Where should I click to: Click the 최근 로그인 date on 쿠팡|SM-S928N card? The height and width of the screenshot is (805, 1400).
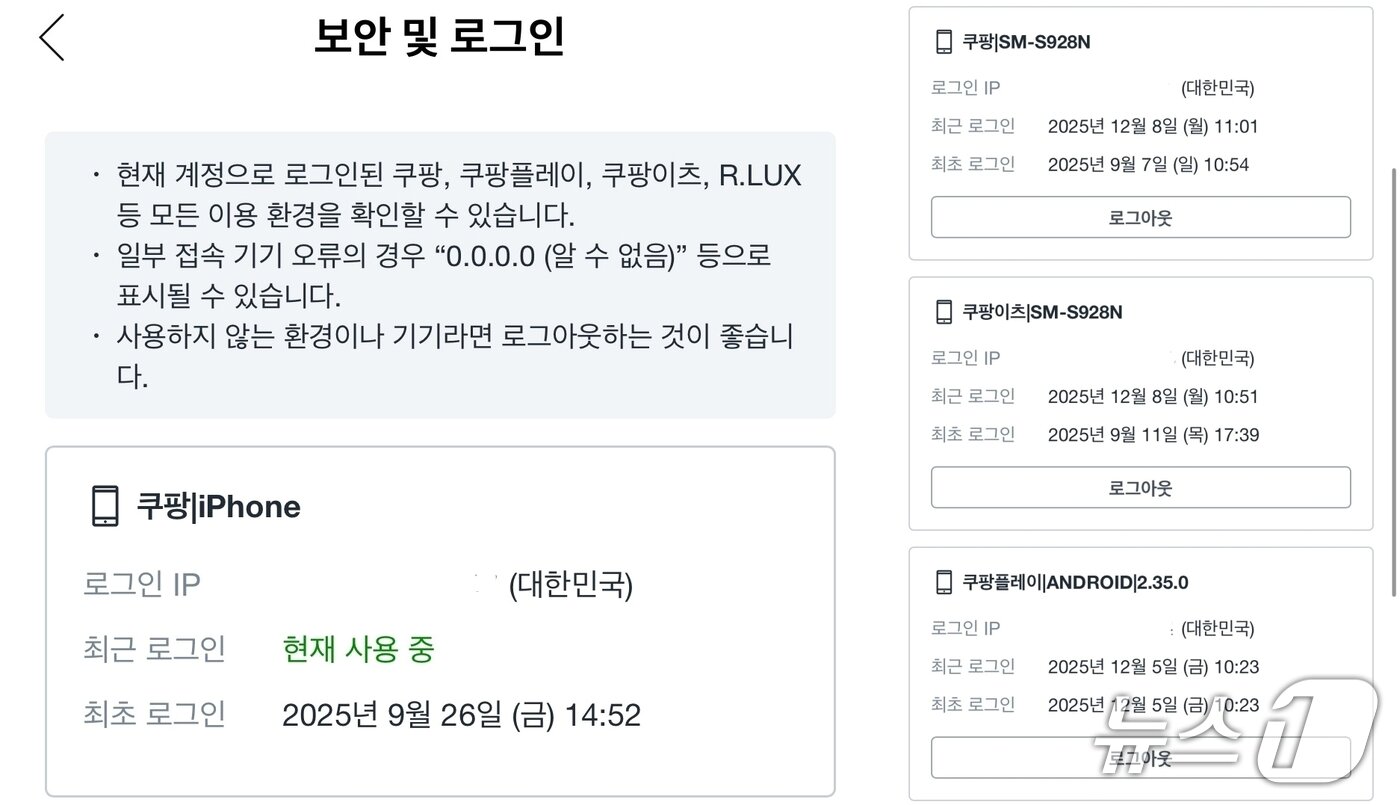click(x=1153, y=126)
